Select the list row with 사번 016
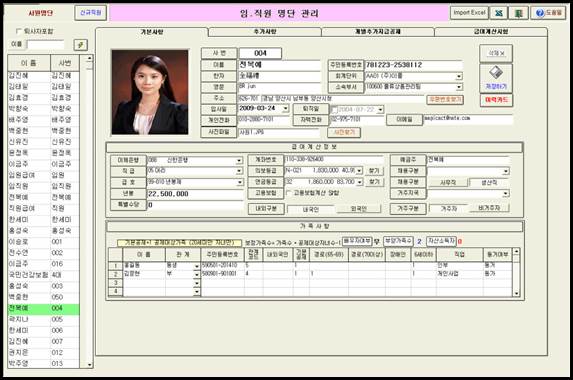 point(43,264)
